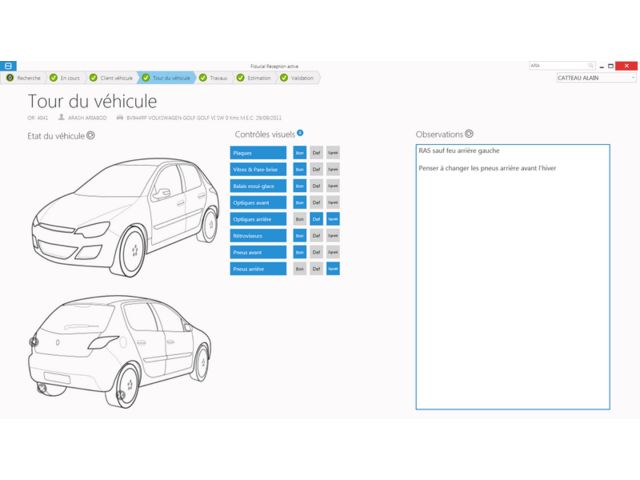Click the search magnifier icon top right
Viewport: 640px width, 480px height.
coord(590,65)
